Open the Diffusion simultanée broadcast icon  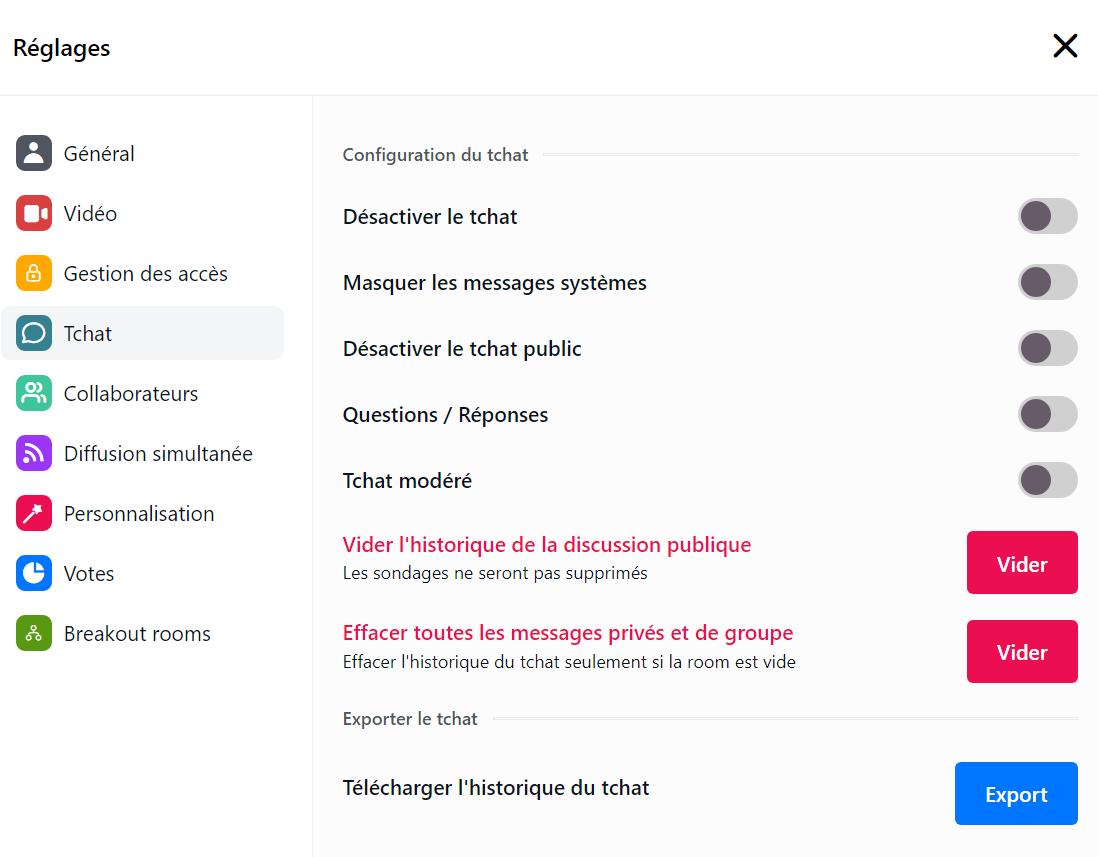(34, 453)
